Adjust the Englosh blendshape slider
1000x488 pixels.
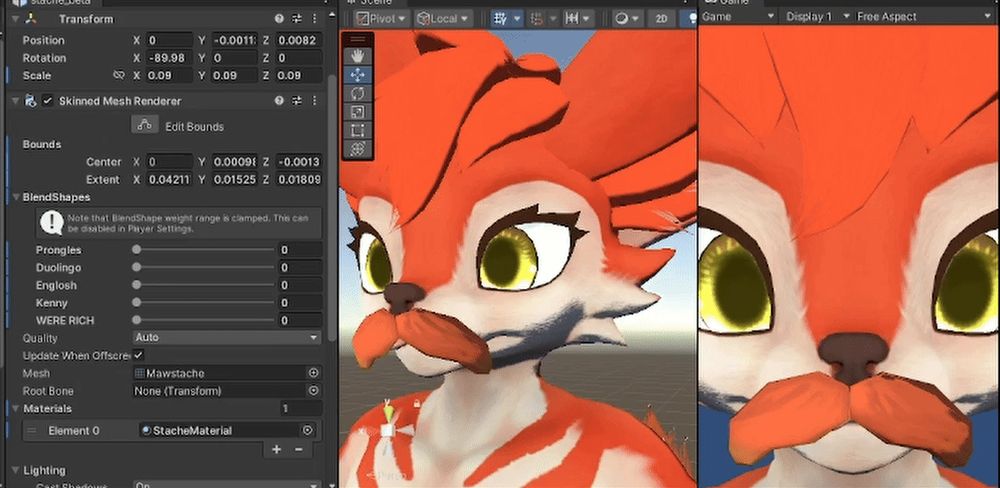coord(205,285)
